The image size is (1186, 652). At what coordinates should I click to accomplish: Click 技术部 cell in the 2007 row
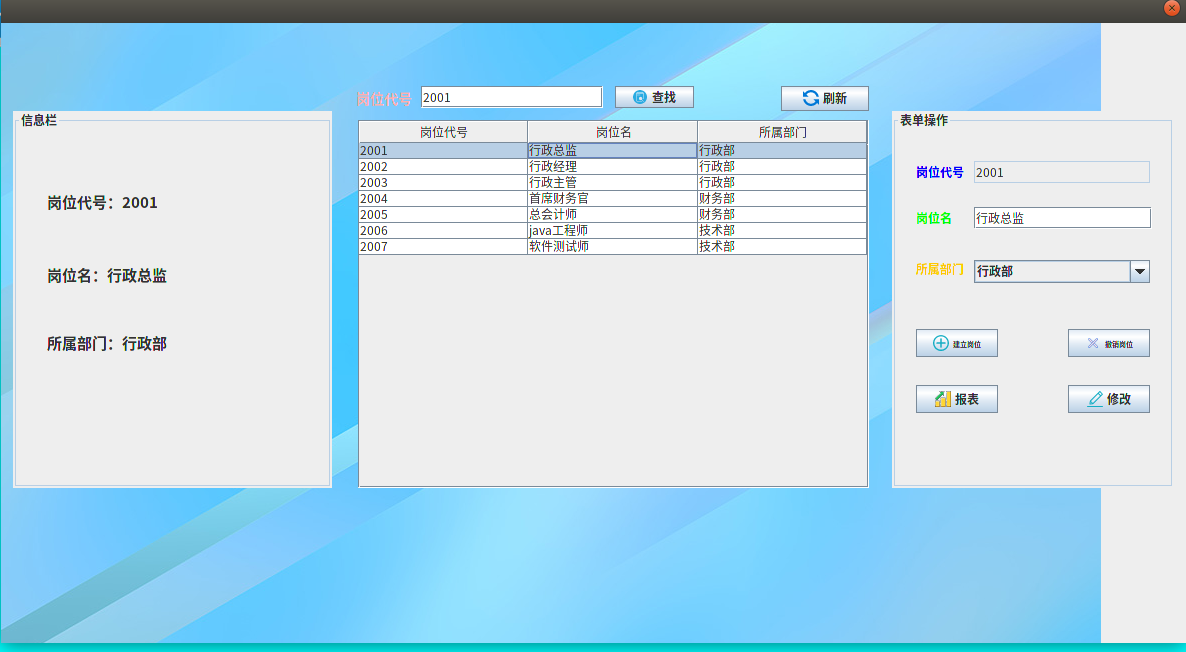782,246
